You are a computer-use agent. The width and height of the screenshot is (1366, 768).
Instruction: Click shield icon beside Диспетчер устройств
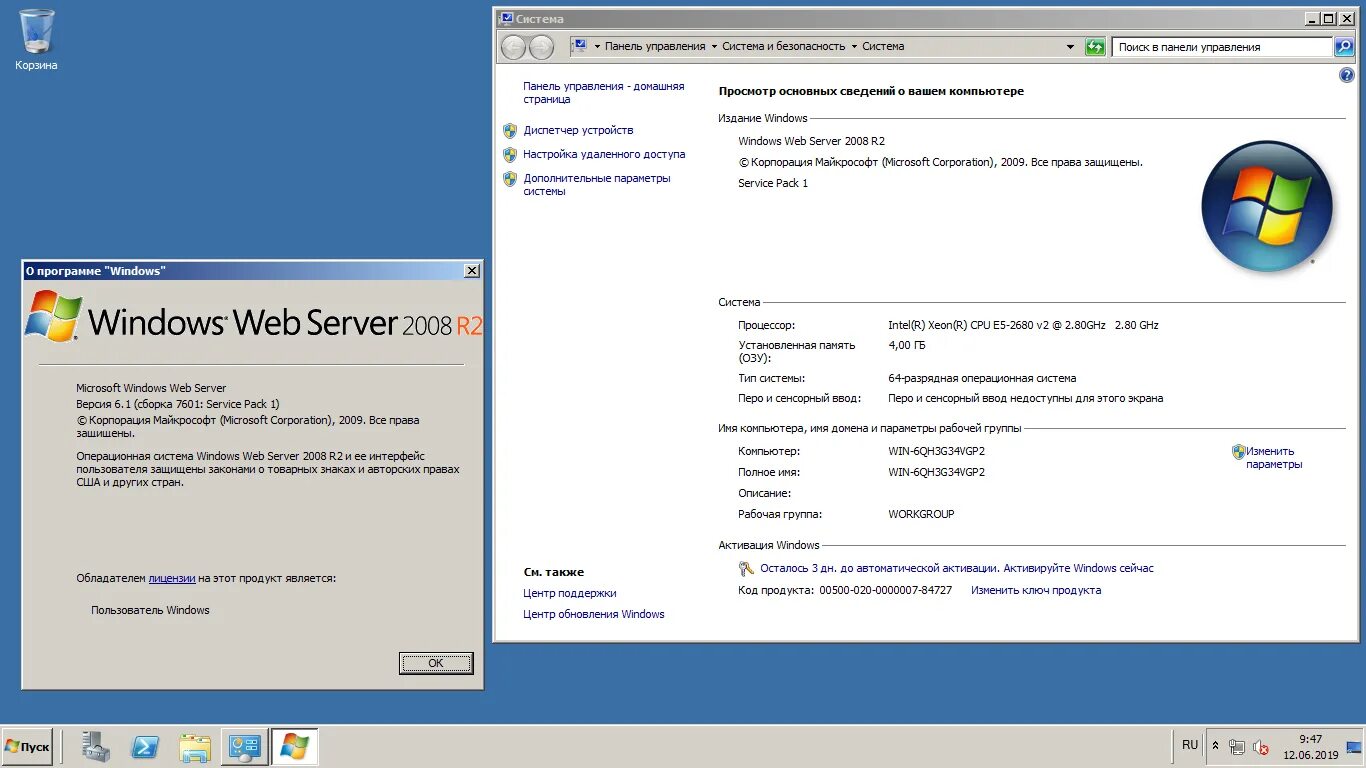(510, 130)
